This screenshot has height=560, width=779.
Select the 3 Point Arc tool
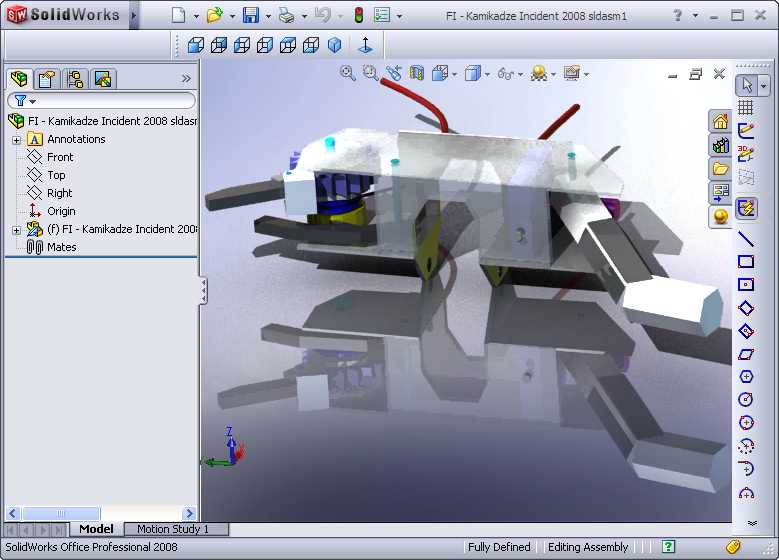click(746, 492)
